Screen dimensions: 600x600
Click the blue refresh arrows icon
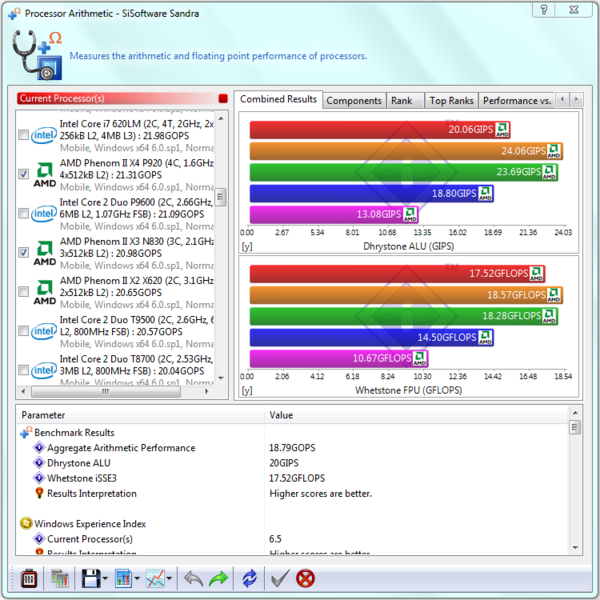click(x=249, y=578)
